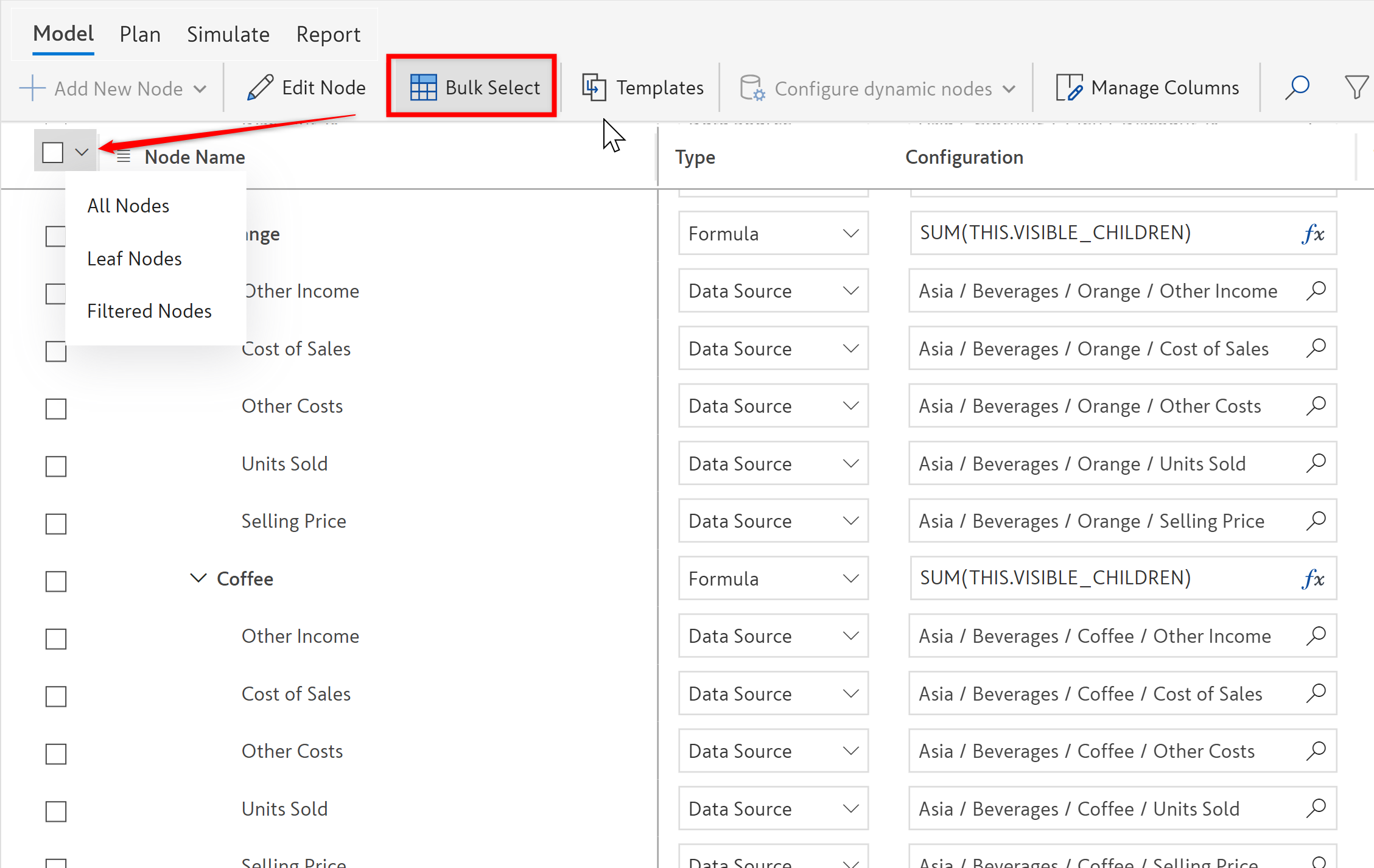Click the Edit Node pencil icon
This screenshot has height=868, width=1374.
[x=261, y=88]
